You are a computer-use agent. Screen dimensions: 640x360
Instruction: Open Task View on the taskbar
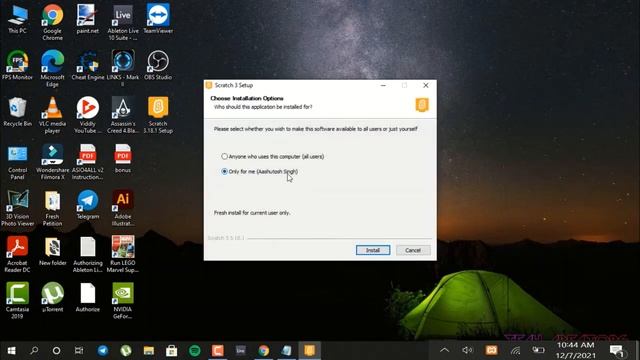click(x=79, y=351)
